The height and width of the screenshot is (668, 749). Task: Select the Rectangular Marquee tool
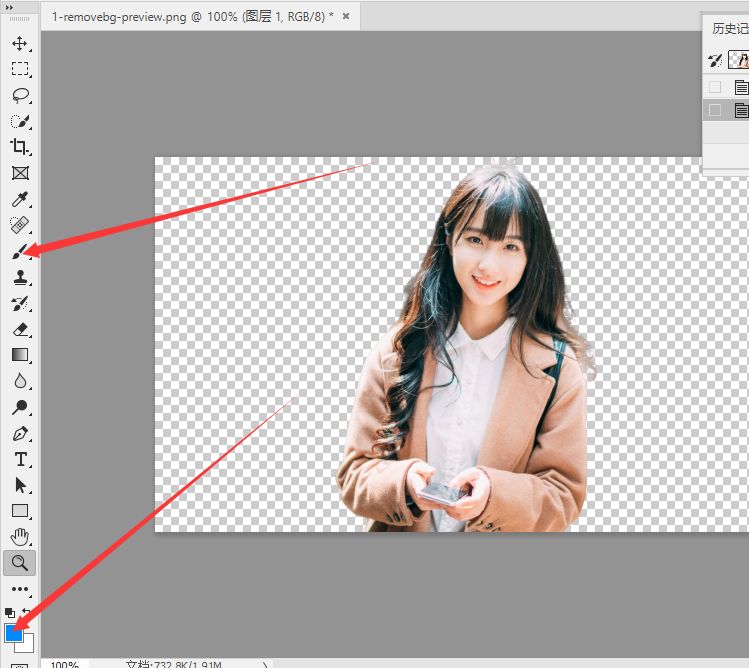pos(19,70)
